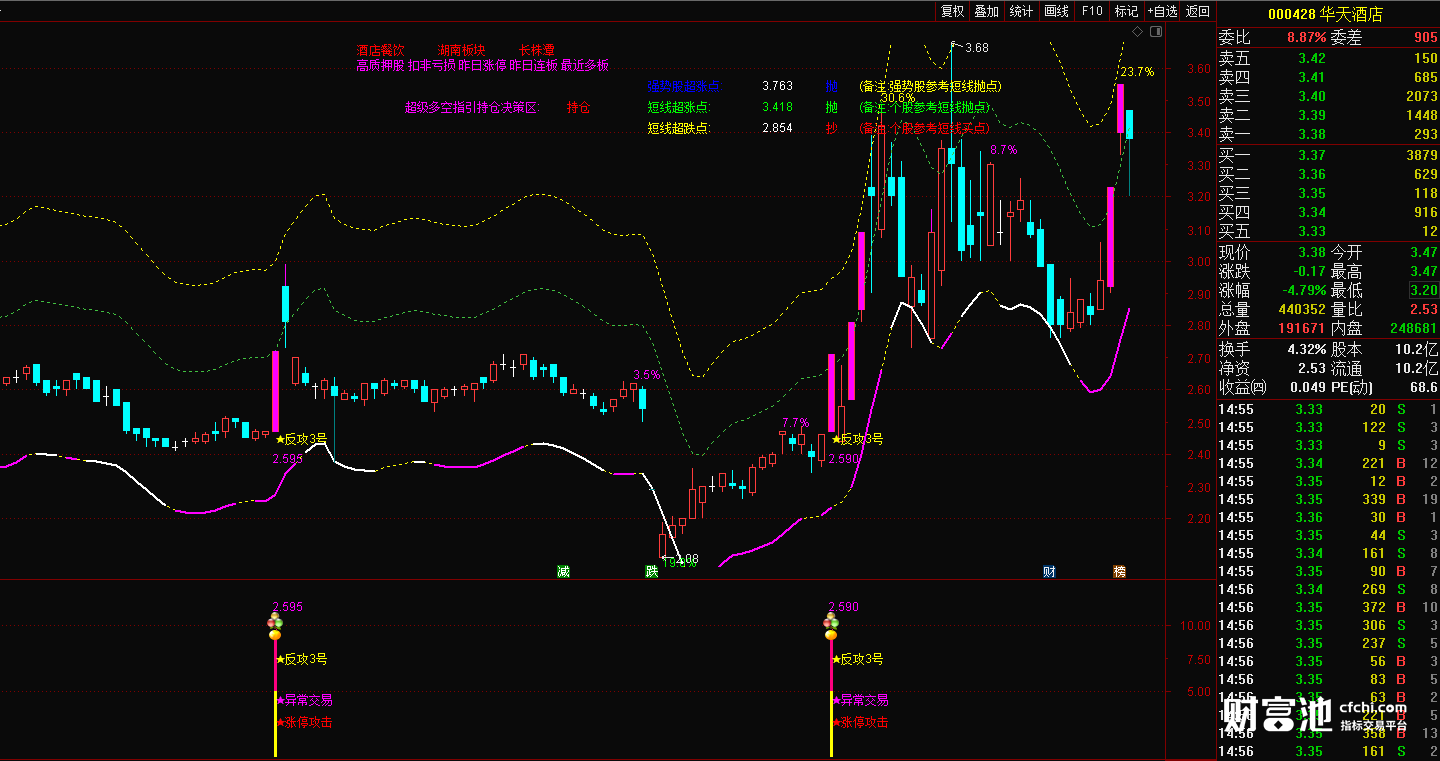The height and width of the screenshot is (761, 1440).
Task: Click the signal ball icon under 2.595
Action: point(274,627)
